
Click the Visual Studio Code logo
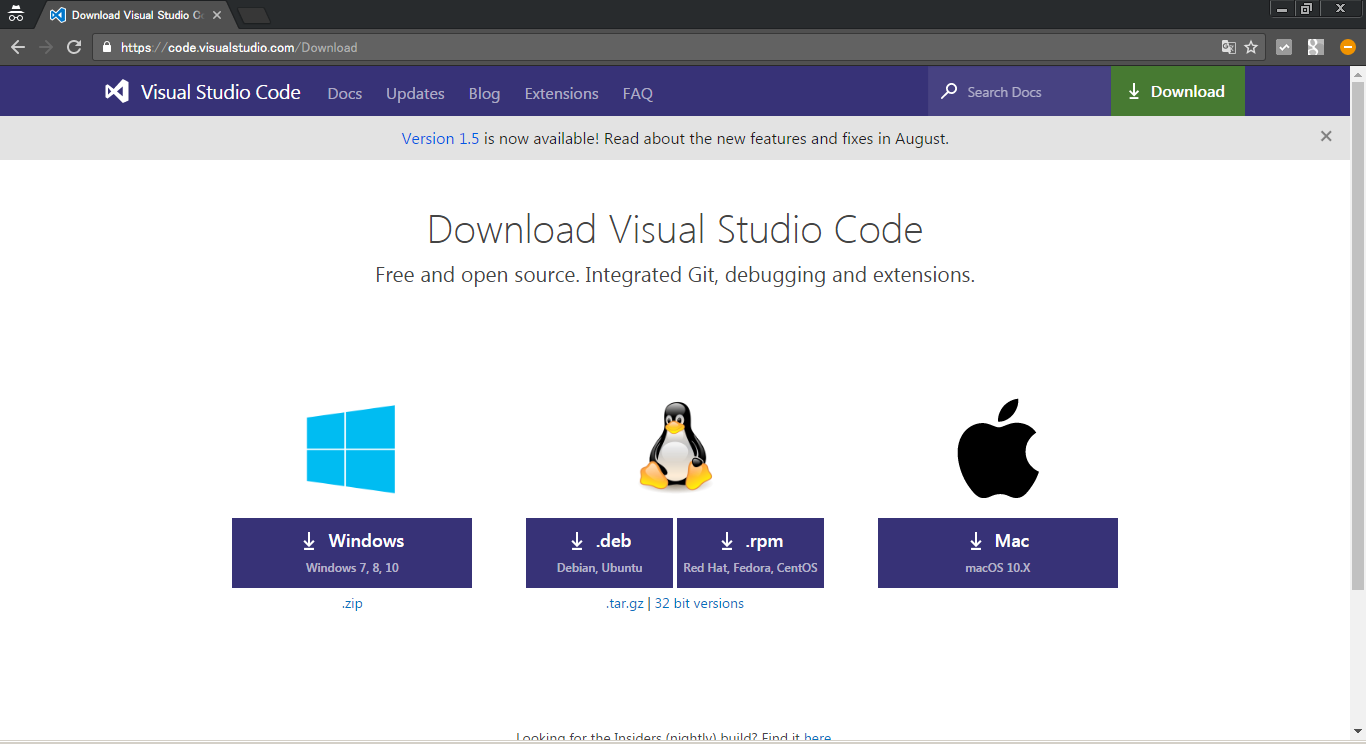click(x=117, y=91)
